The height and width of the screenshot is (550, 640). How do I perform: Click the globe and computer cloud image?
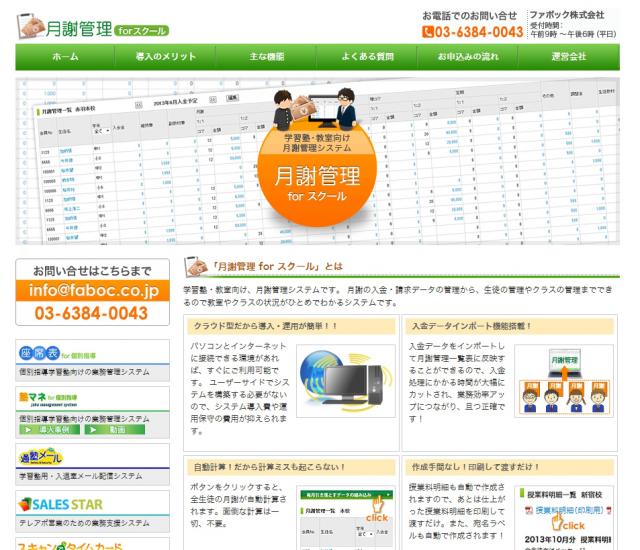click(x=346, y=381)
